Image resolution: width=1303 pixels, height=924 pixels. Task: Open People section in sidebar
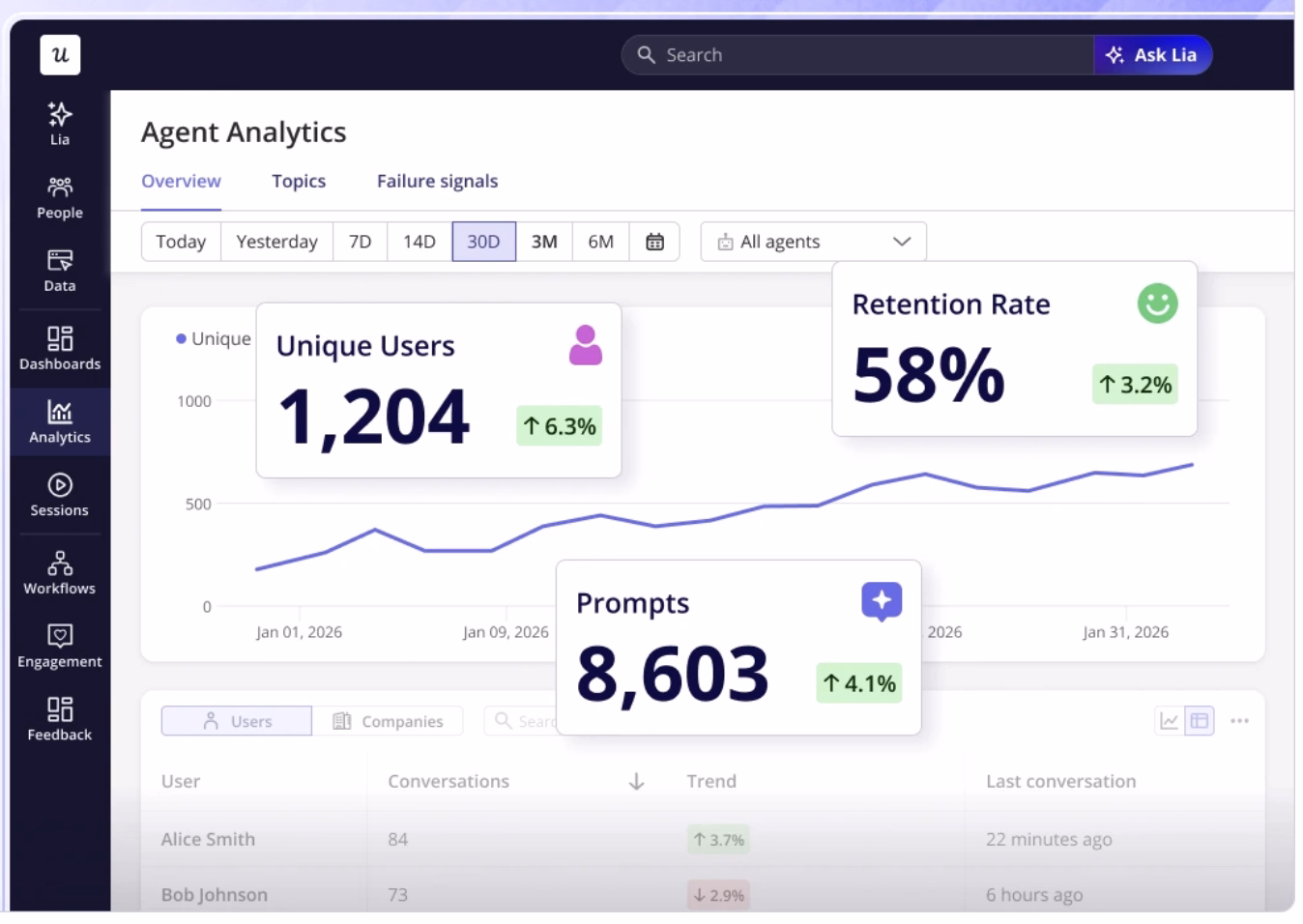pos(60,197)
